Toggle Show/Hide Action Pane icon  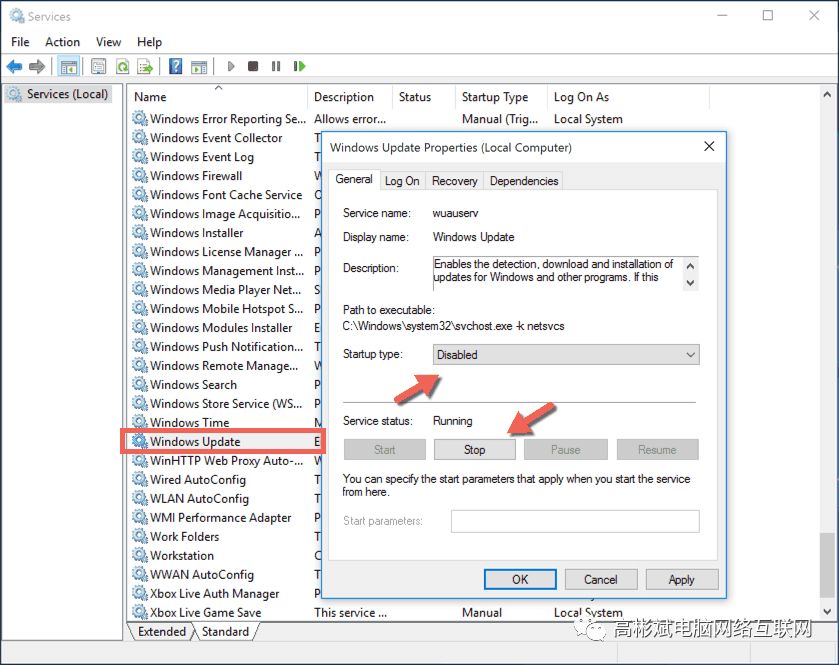click(x=199, y=66)
